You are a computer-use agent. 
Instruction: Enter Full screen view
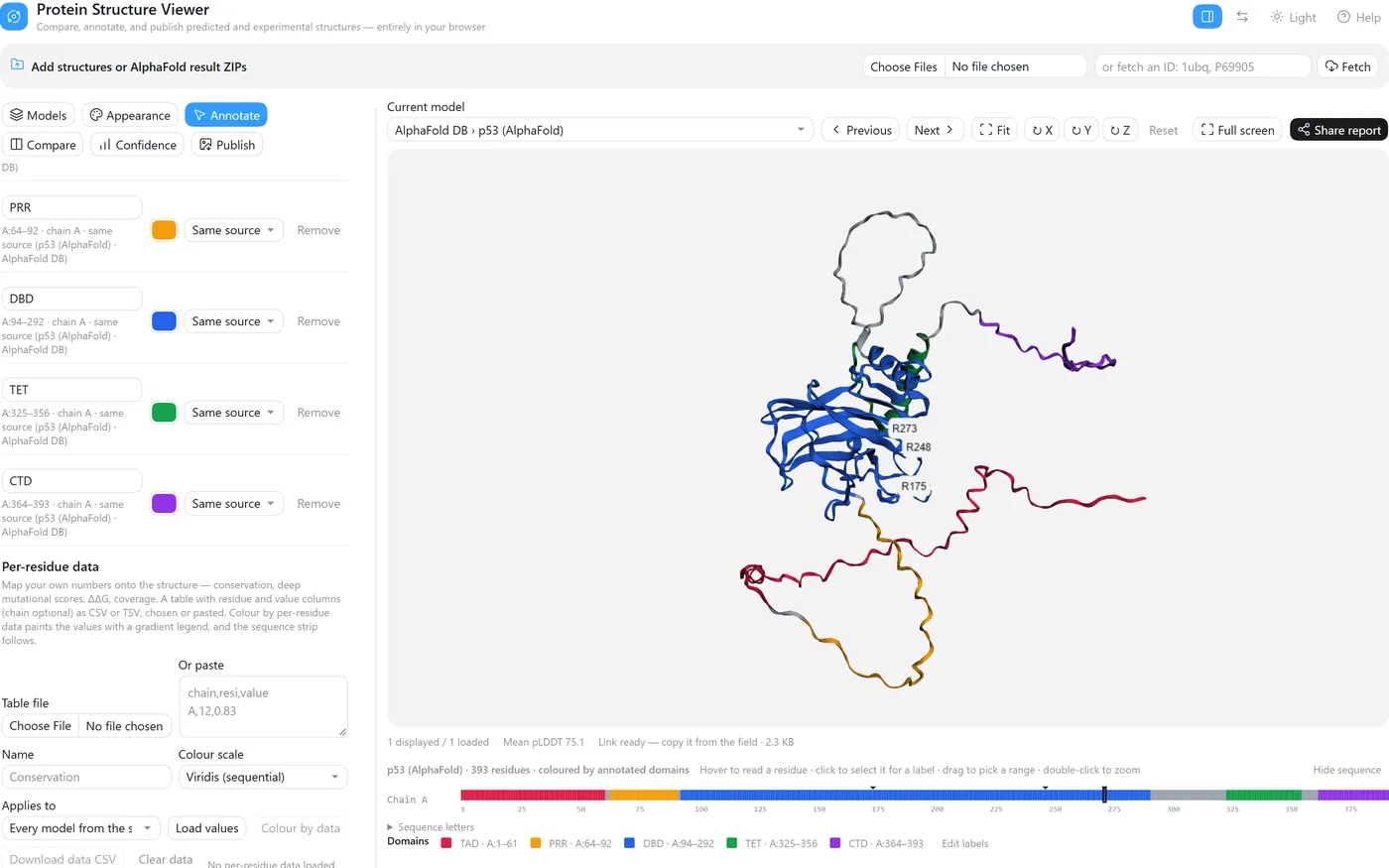(1237, 130)
